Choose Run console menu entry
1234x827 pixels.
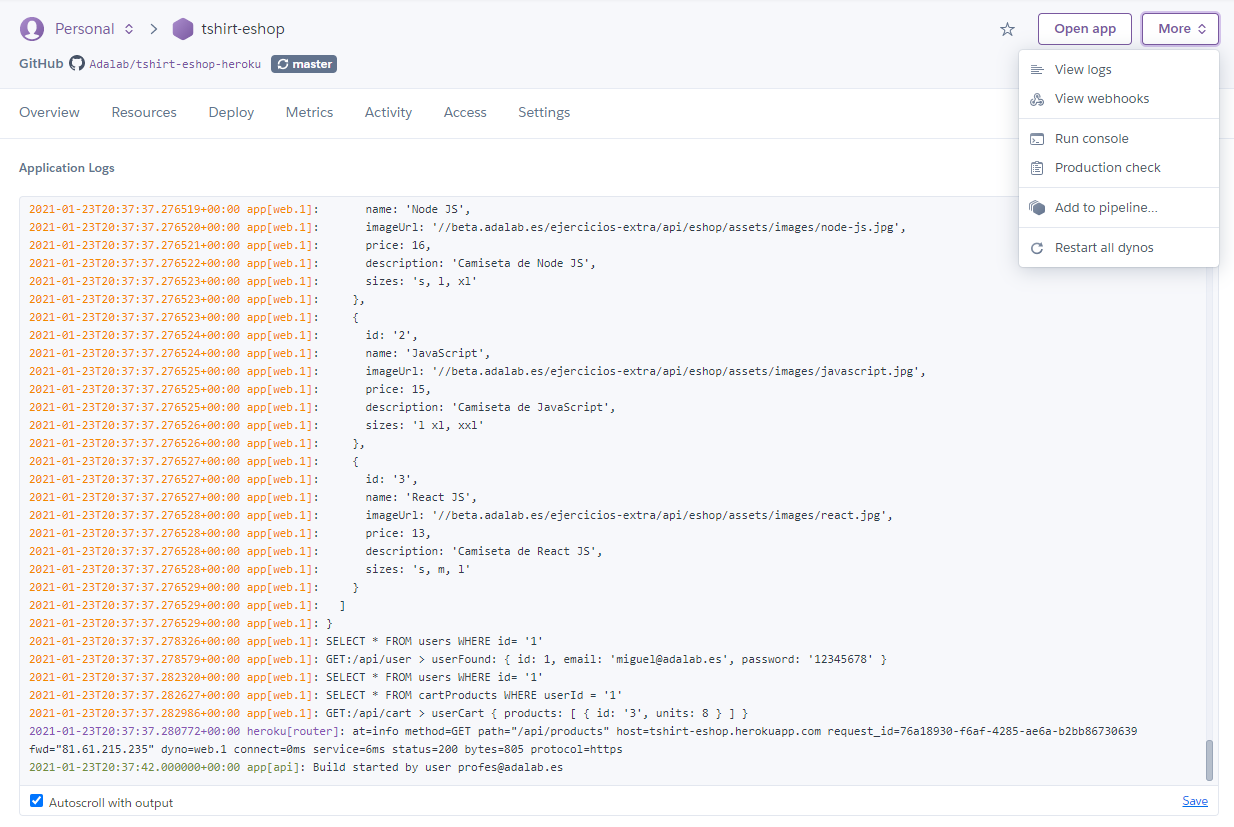(1118, 139)
